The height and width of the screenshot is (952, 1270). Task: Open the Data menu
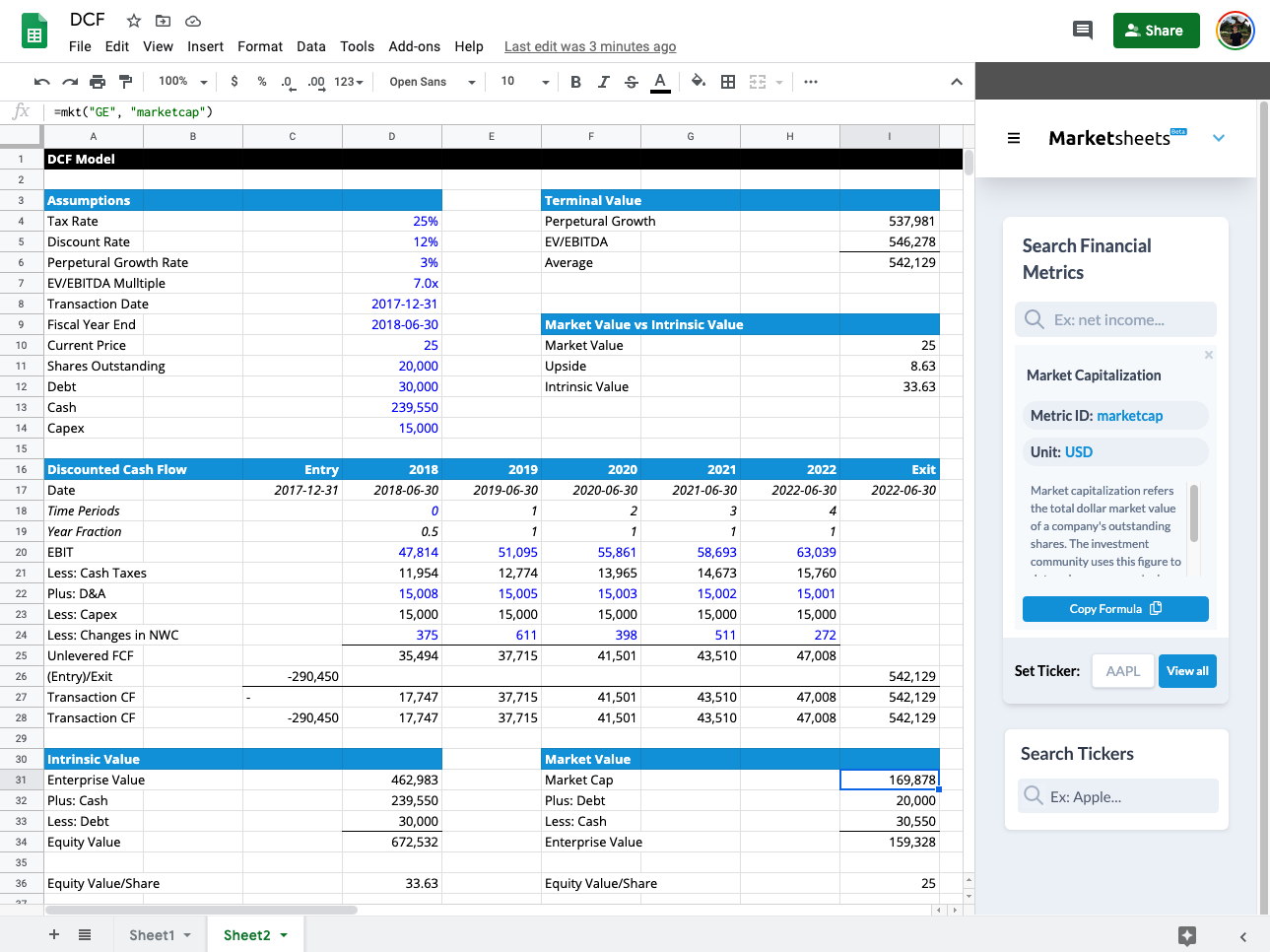(x=311, y=46)
